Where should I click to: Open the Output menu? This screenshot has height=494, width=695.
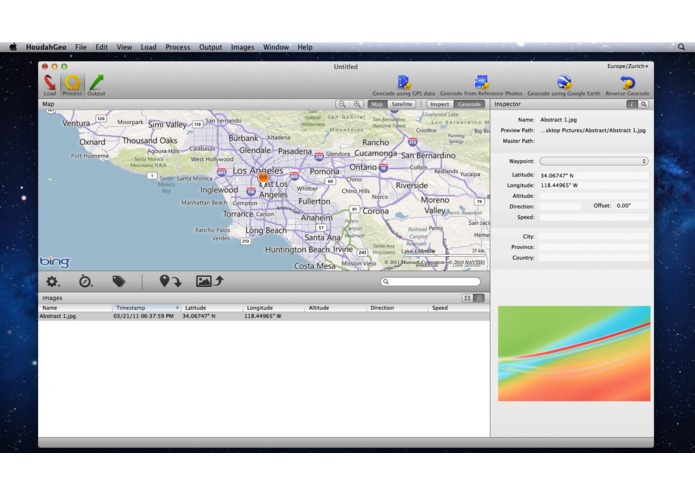[x=211, y=47]
